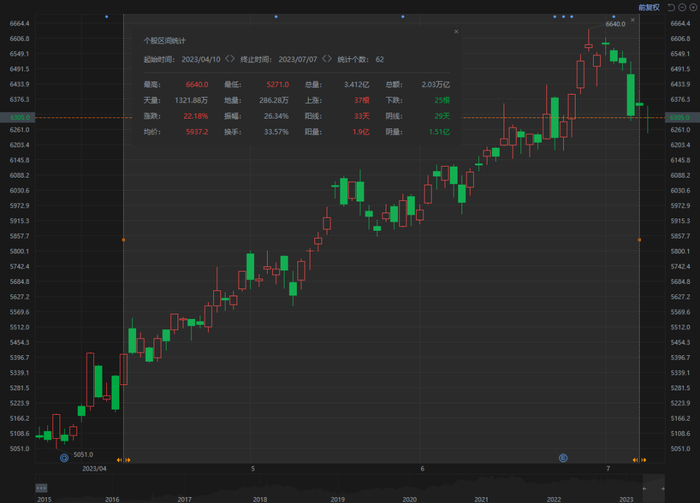Viewport: 700px width, 503px height.
Task: Click the 总额 value 2.03万亿
Action: pos(436,84)
